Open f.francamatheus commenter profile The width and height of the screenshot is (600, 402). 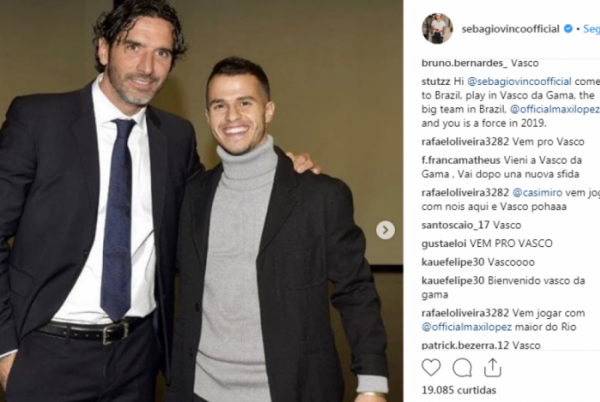pos(461,160)
